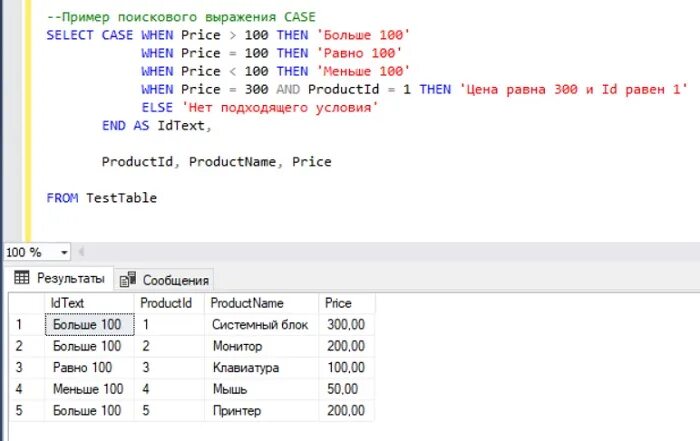
Task: Click ProductId cell '3' for Клавиатура
Action: (x=169, y=367)
